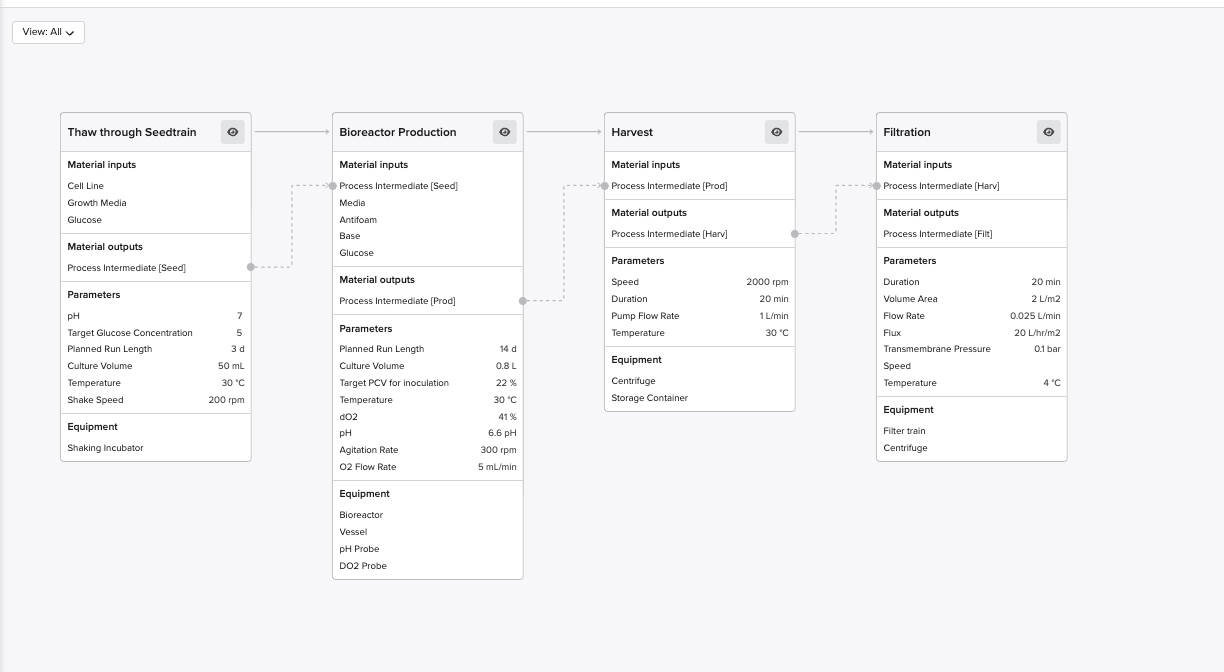This screenshot has height=672, width=1224.
Task: Select the pH Probe equipment entry
Action: (x=360, y=548)
